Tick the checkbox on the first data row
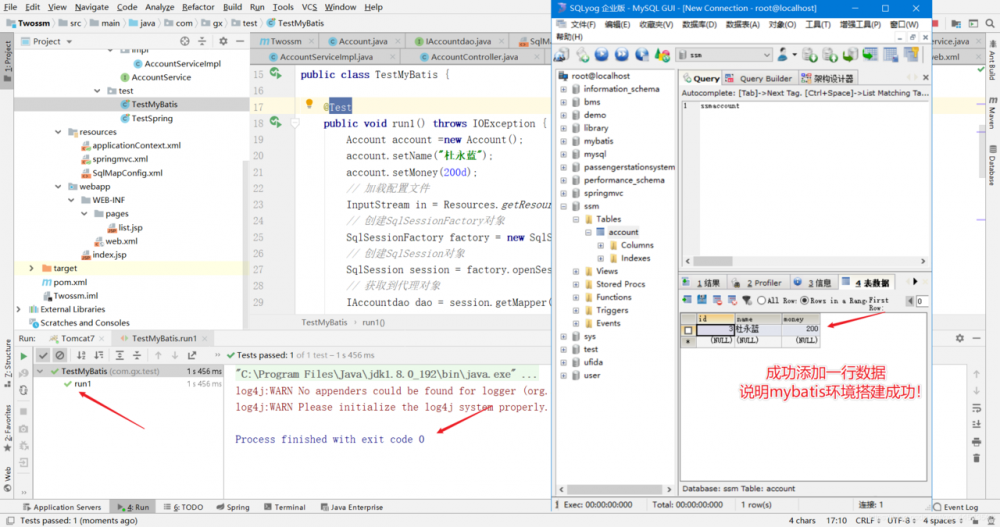 (687, 329)
